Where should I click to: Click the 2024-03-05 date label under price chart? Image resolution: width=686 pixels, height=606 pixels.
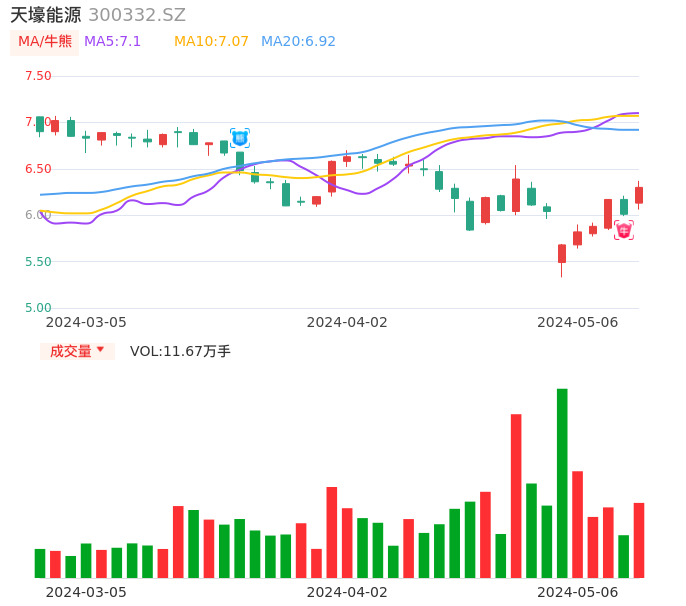[86, 322]
